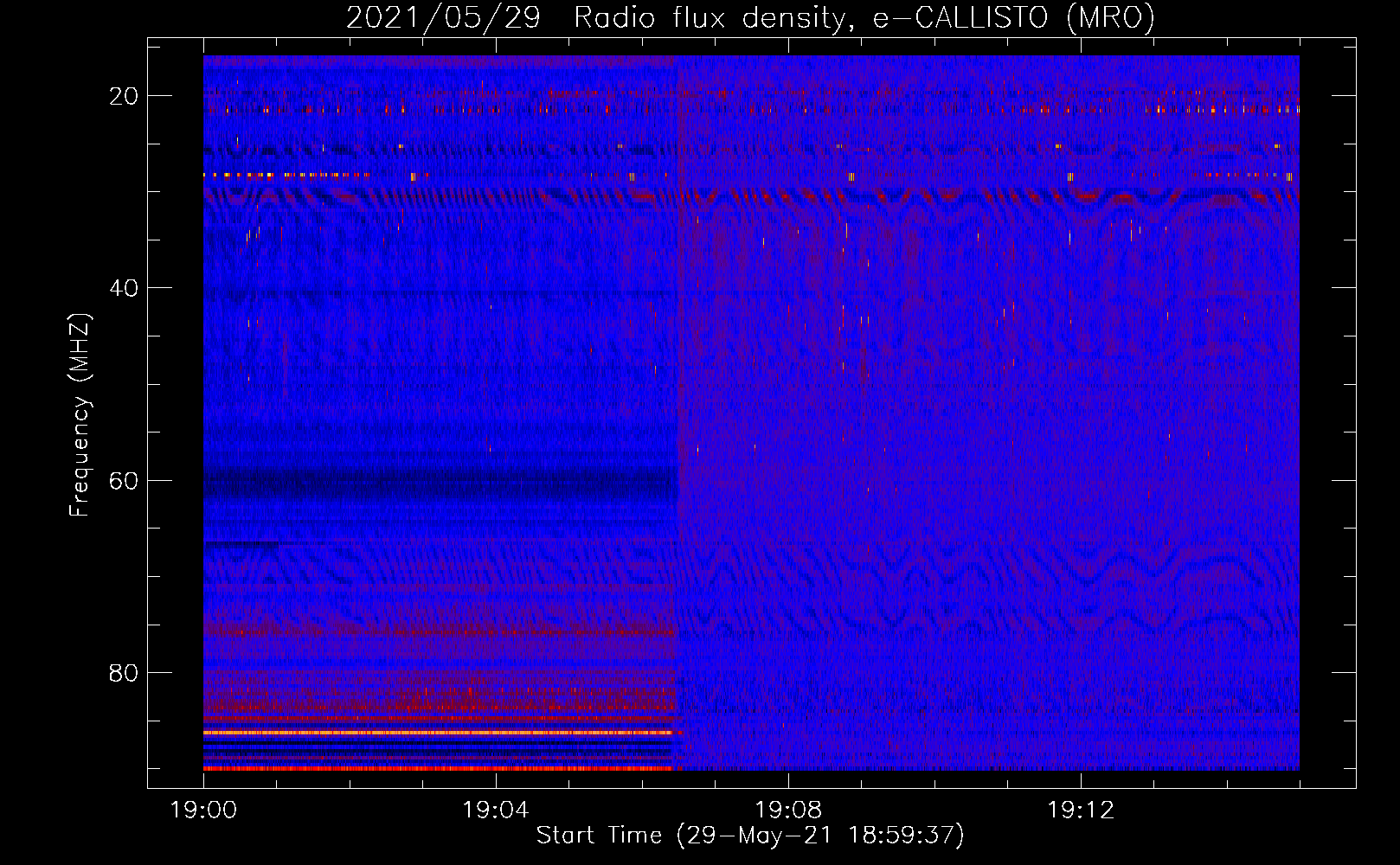Click the 19:04 time tick label

pyautogui.click(x=496, y=811)
